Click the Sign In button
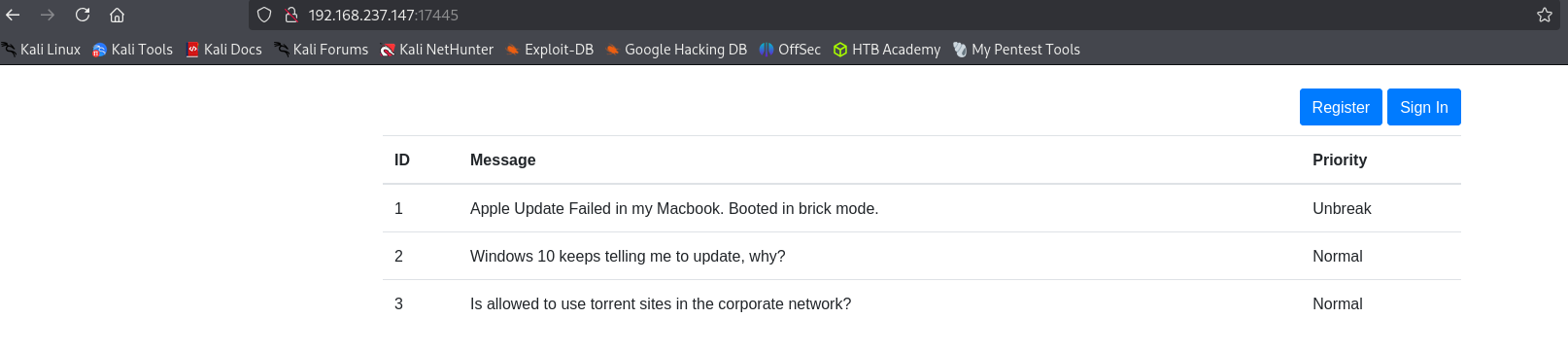 1424,107
